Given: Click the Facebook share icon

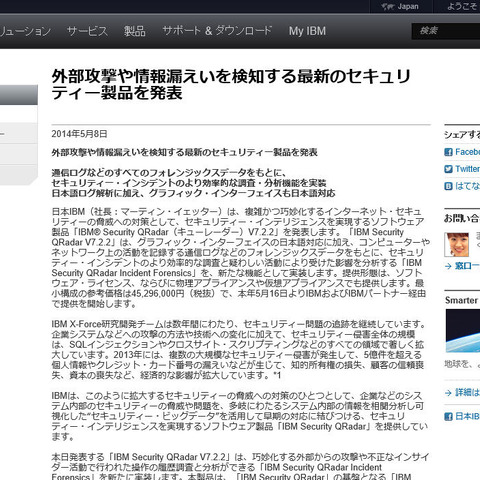Looking at the screenshot, I should click(448, 152).
